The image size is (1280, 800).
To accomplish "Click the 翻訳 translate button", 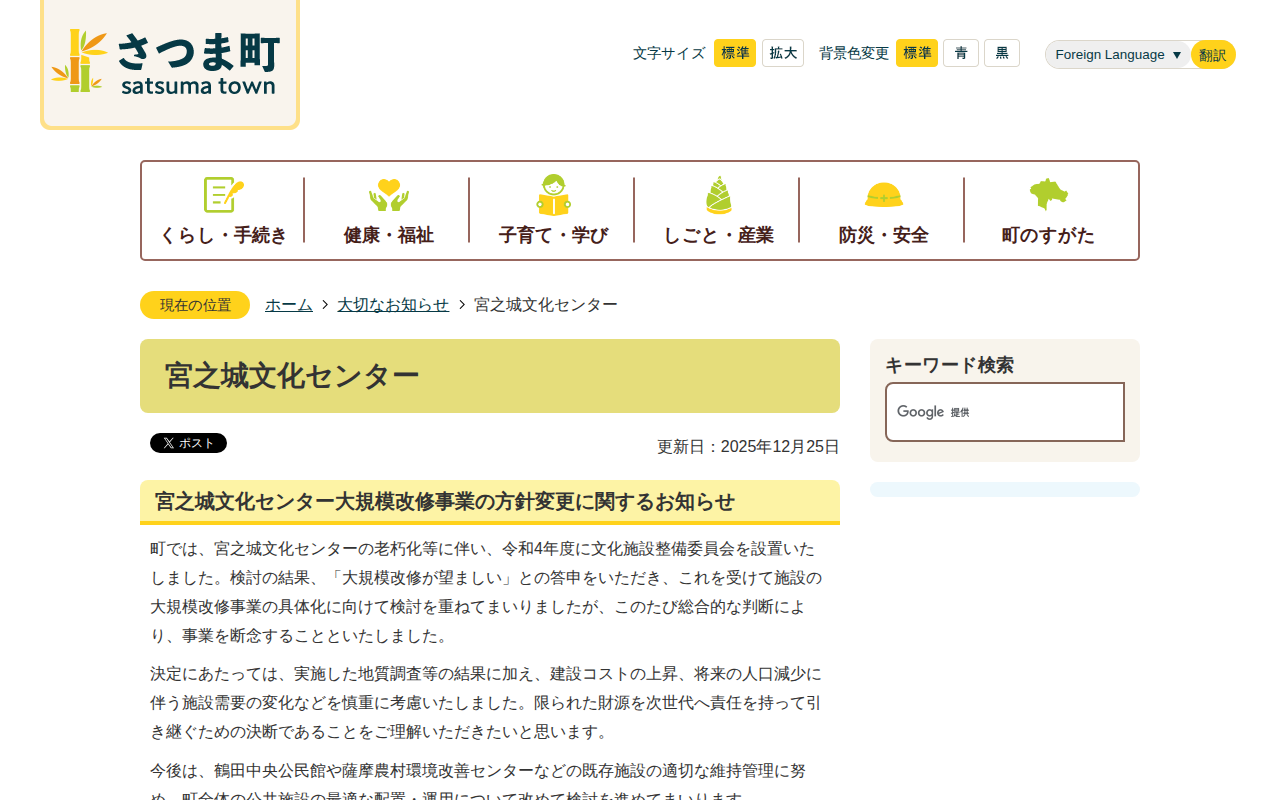I will pyautogui.click(x=1213, y=54).
